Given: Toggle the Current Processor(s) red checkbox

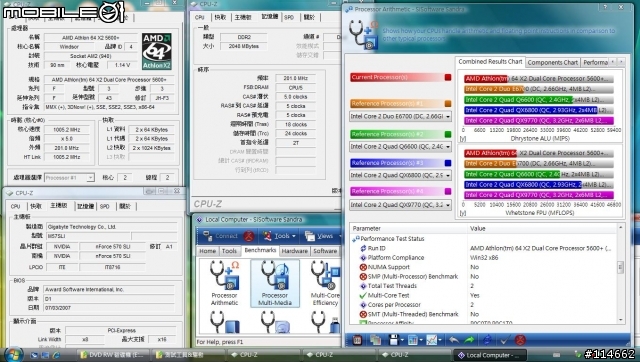Looking at the screenshot, I should (448, 77).
